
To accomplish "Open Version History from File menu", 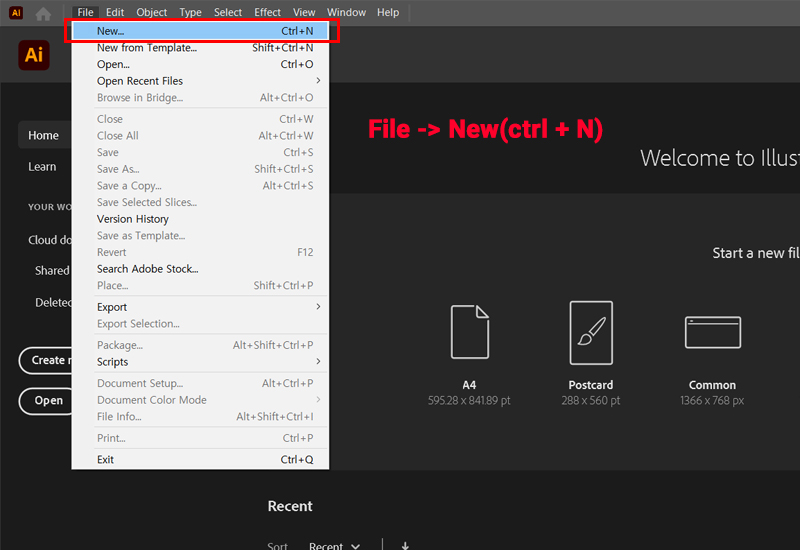I will [201, 219].
